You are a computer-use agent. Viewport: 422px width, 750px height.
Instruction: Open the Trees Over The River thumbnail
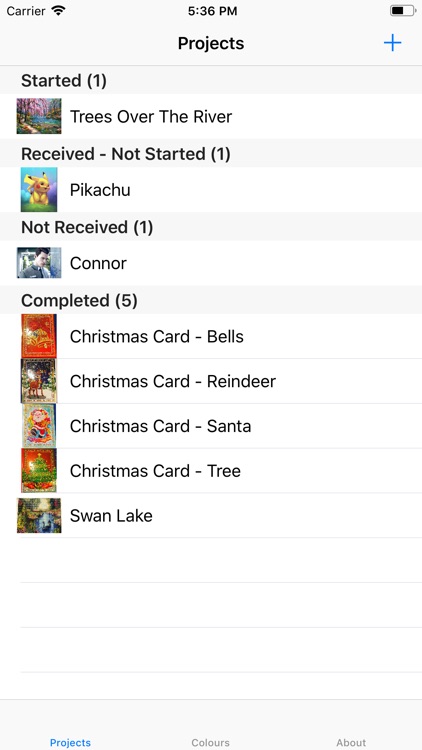tap(39, 116)
